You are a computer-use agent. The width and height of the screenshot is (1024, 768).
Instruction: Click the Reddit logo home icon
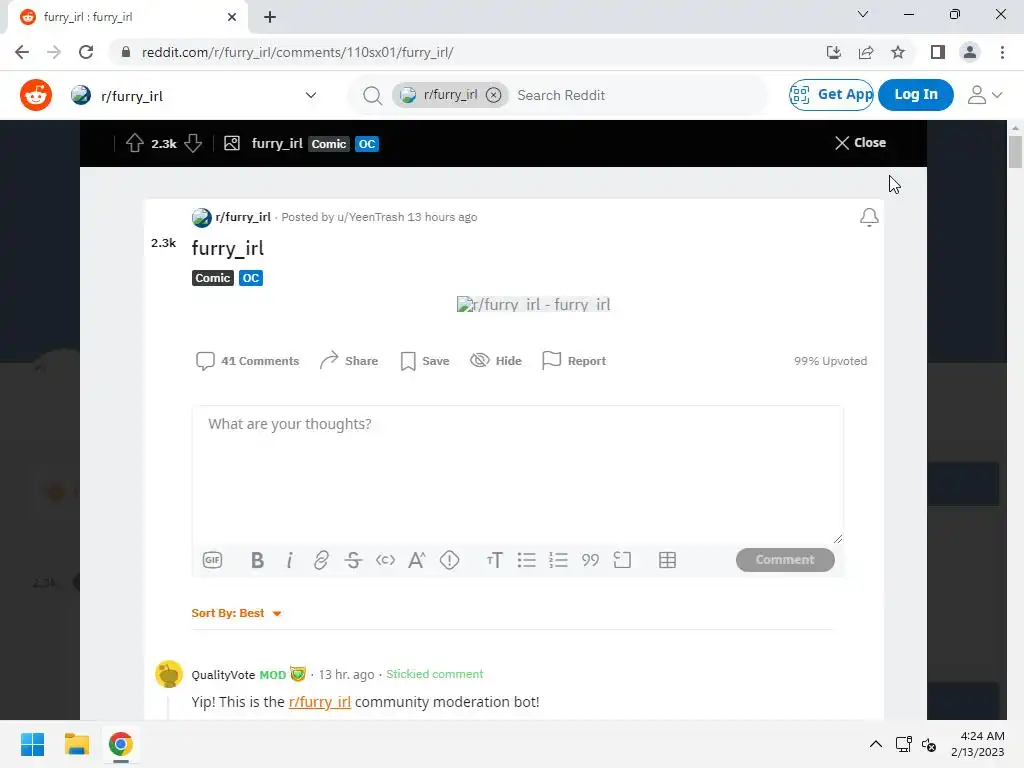point(36,95)
